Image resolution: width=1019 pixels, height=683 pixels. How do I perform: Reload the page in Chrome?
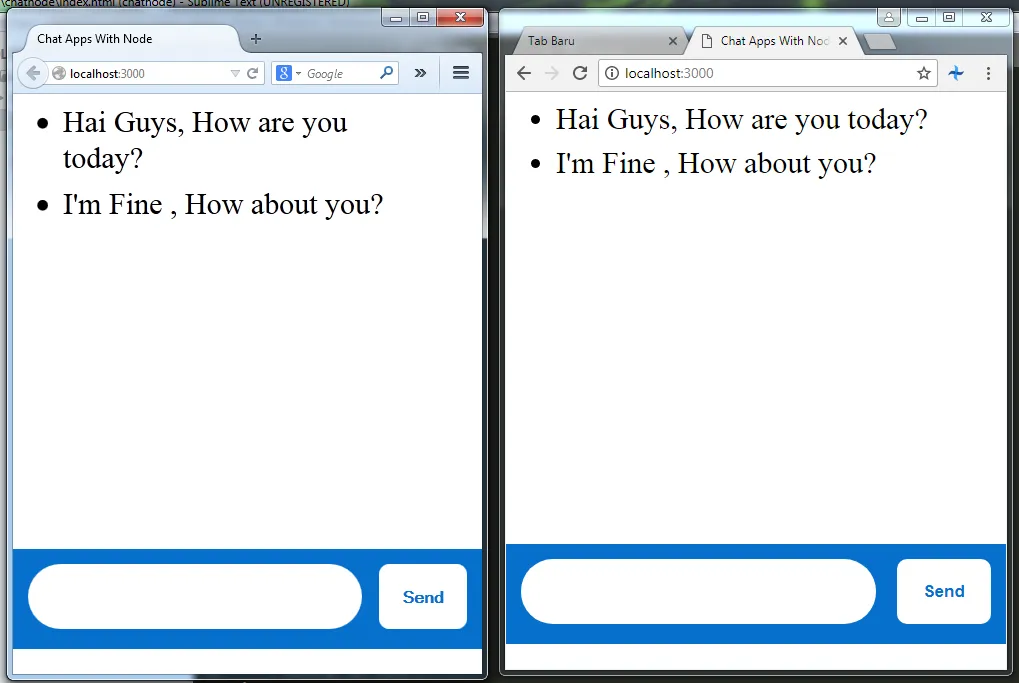[580, 73]
